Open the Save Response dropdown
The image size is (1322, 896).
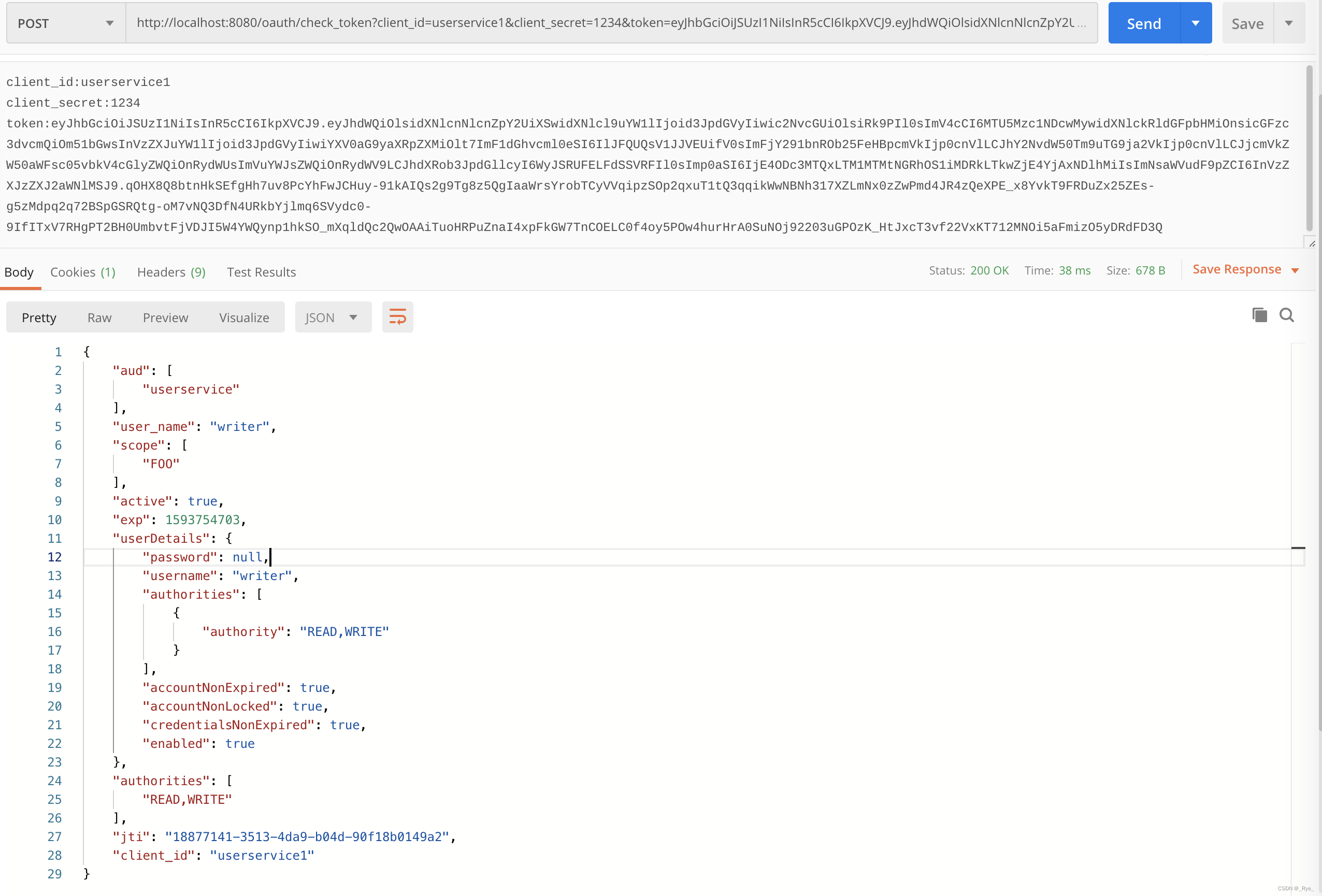tap(1245, 269)
